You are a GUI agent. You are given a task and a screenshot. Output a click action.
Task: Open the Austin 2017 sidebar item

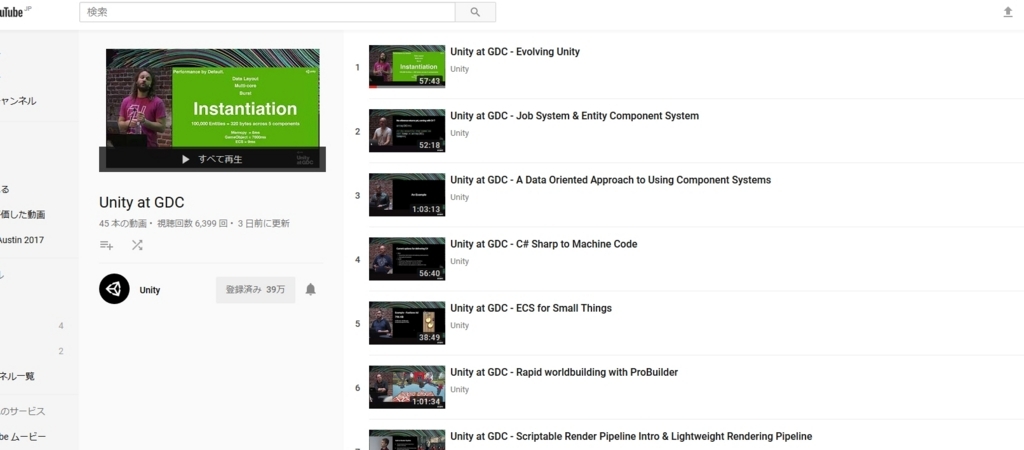(22, 240)
